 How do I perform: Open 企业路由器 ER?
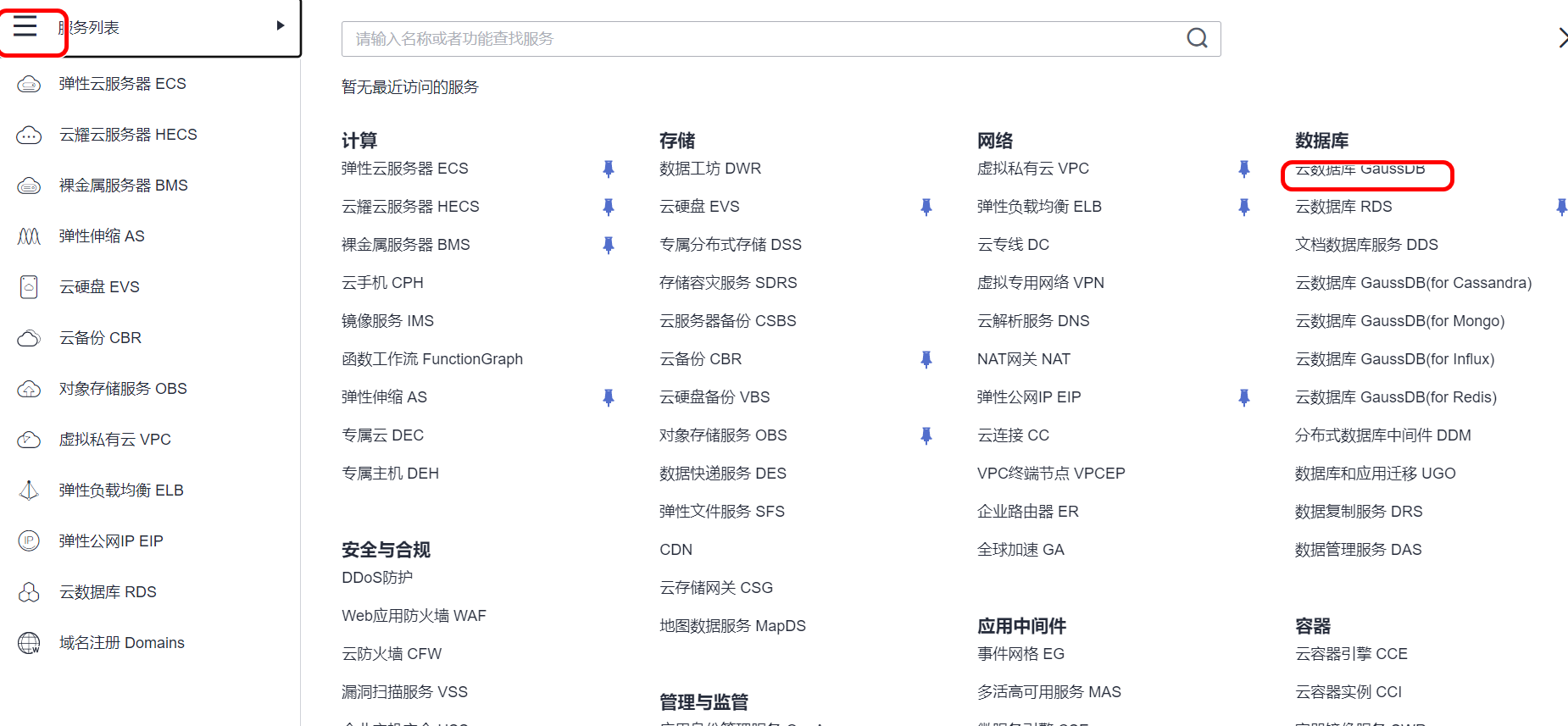click(1028, 512)
